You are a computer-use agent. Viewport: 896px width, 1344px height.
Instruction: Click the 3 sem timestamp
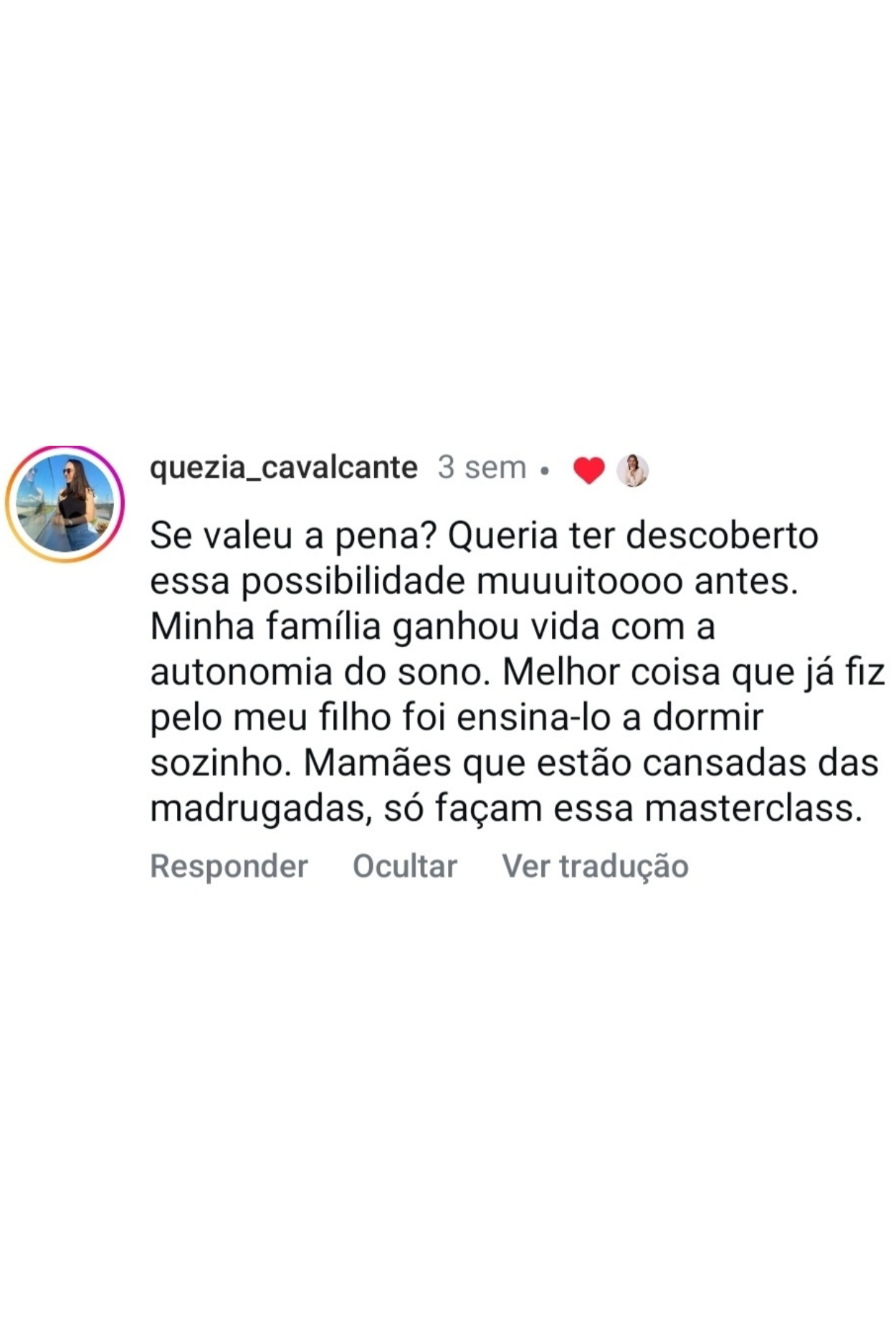coord(482,467)
